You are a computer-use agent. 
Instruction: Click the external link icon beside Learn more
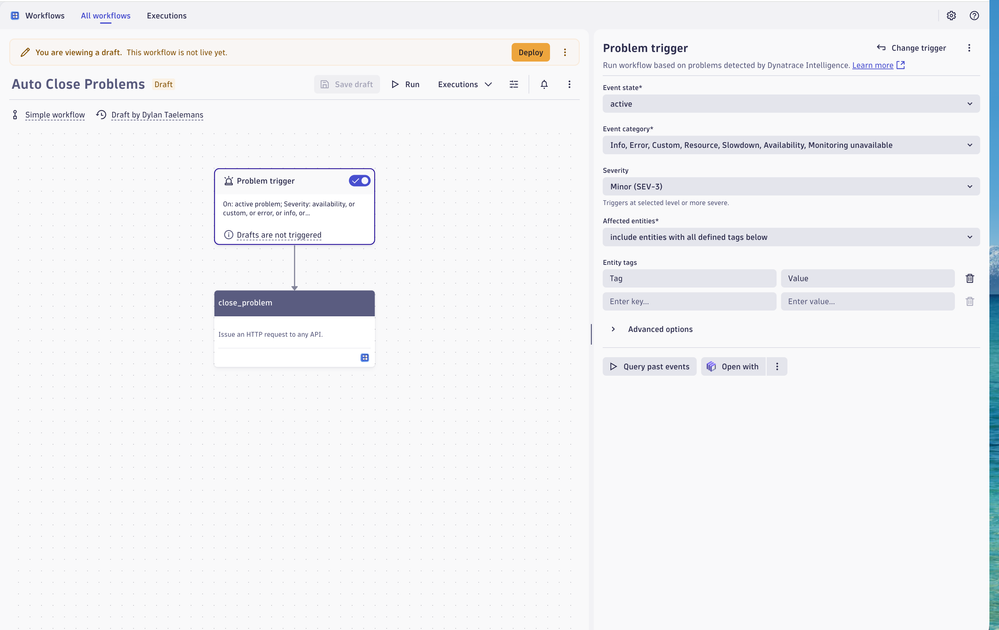900,65
